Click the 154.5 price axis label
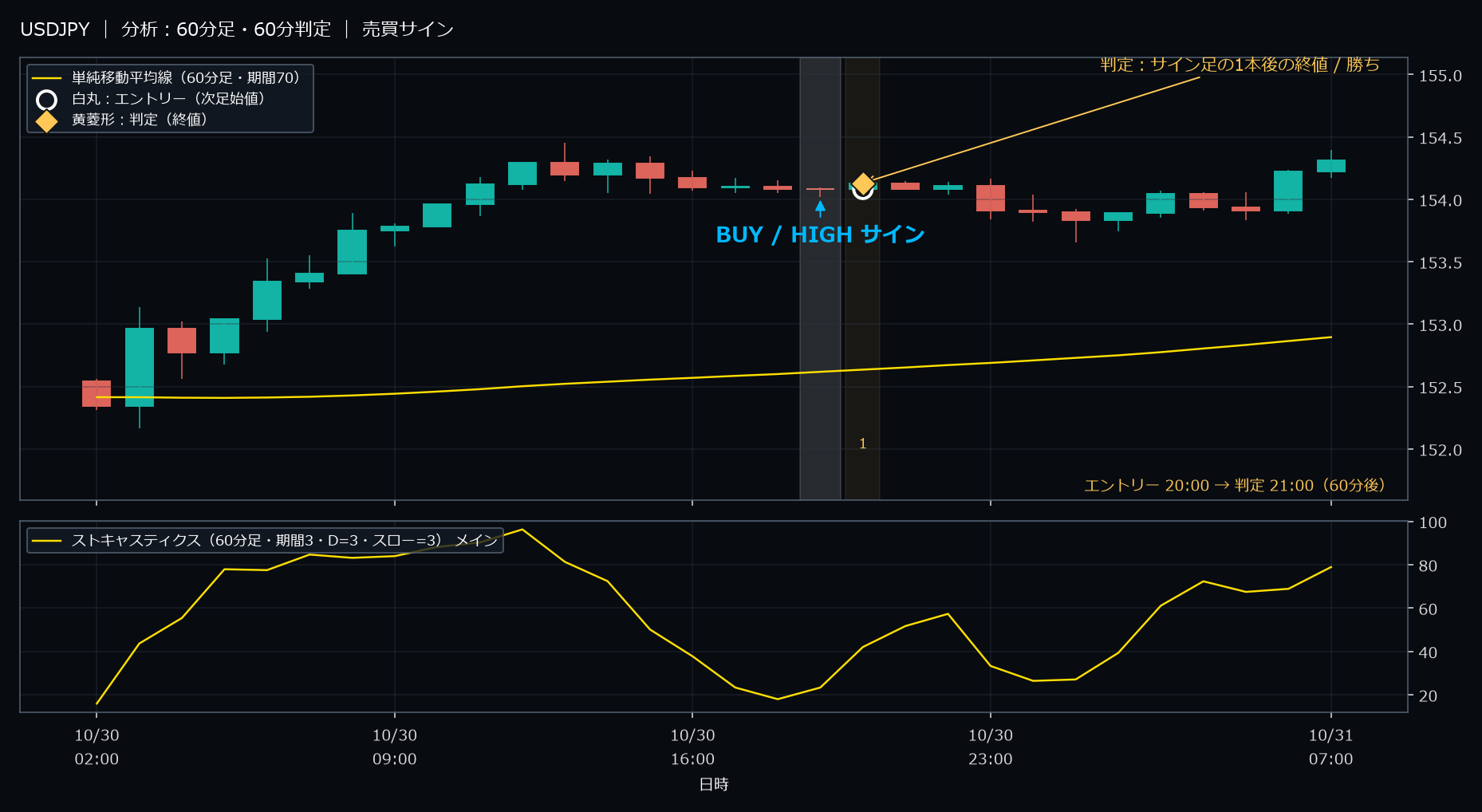The image size is (1482, 812). [1441, 138]
